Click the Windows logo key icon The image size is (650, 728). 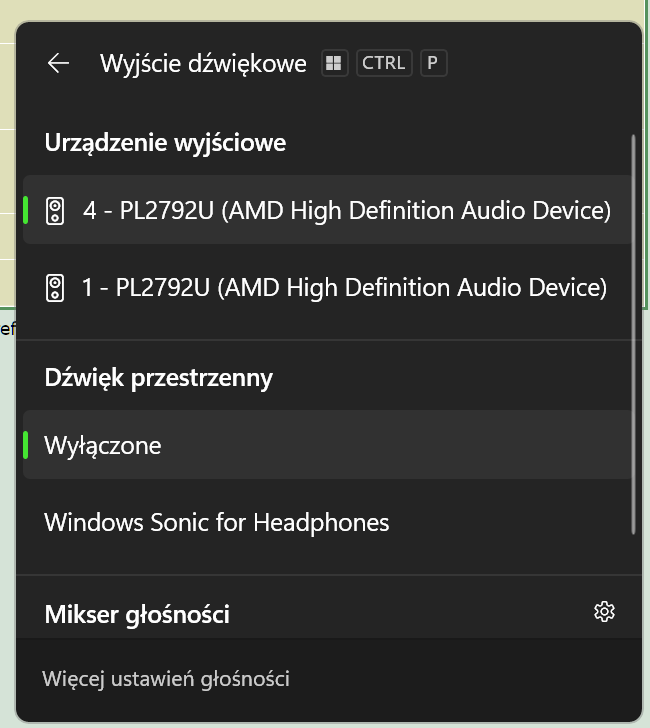(x=334, y=63)
